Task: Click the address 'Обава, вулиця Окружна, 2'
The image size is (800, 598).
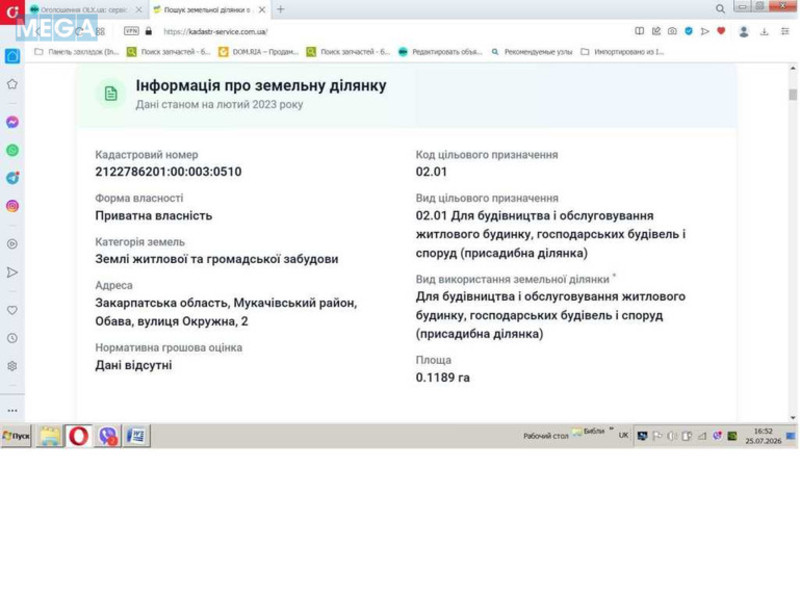Action: point(171,321)
